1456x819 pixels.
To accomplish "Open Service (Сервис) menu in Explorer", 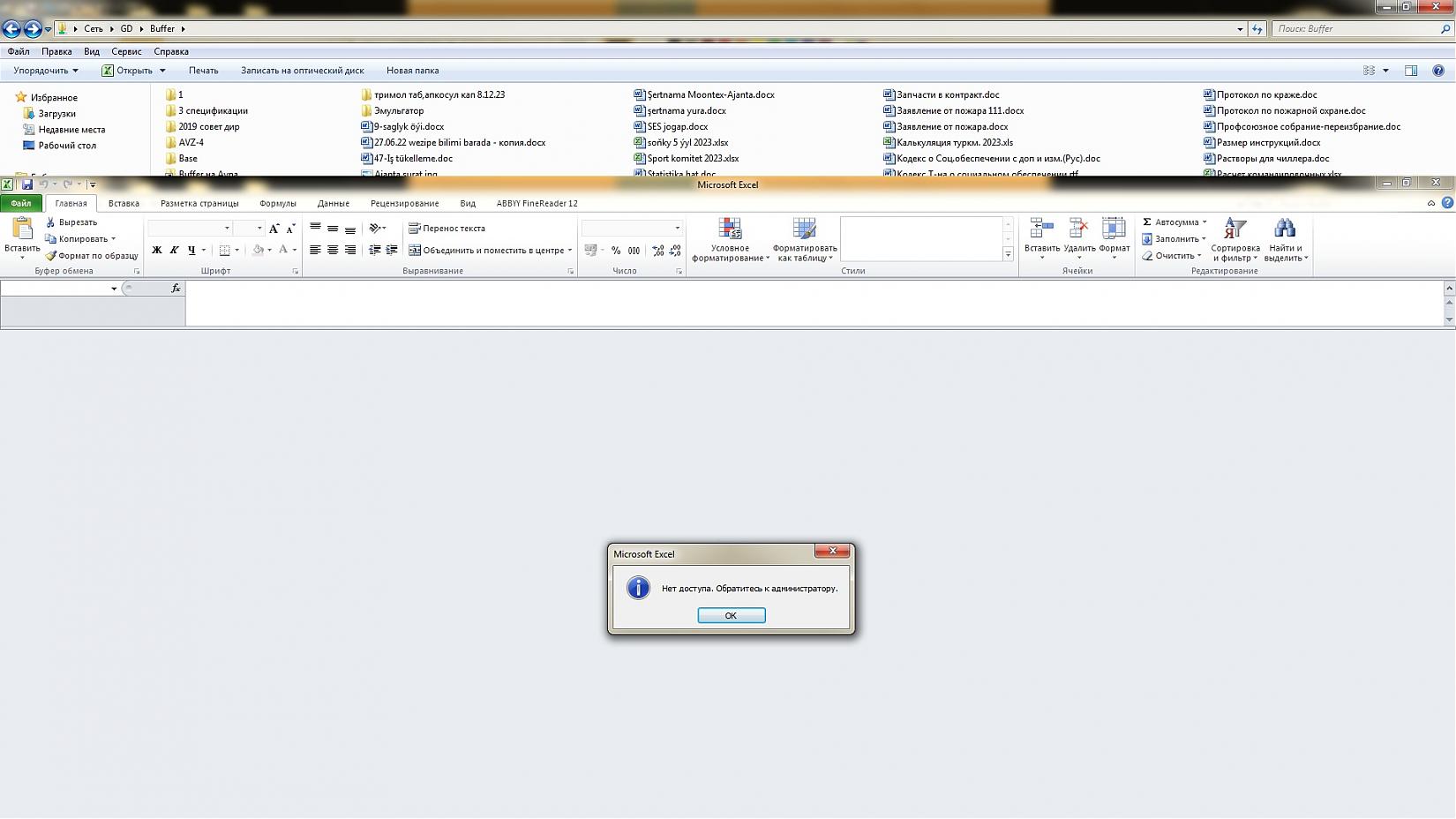I will (x=126, y=52).
